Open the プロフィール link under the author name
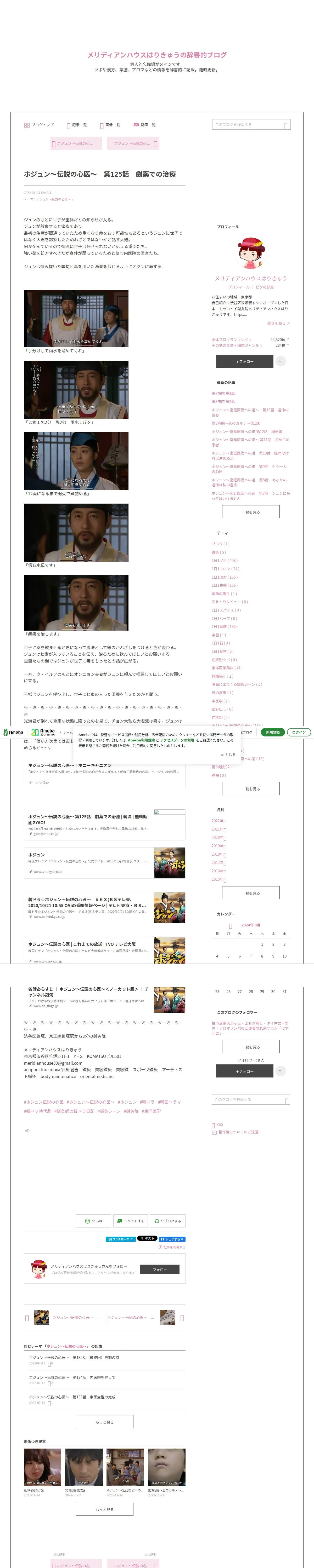The image size is (314, 1568). point(238,287)
